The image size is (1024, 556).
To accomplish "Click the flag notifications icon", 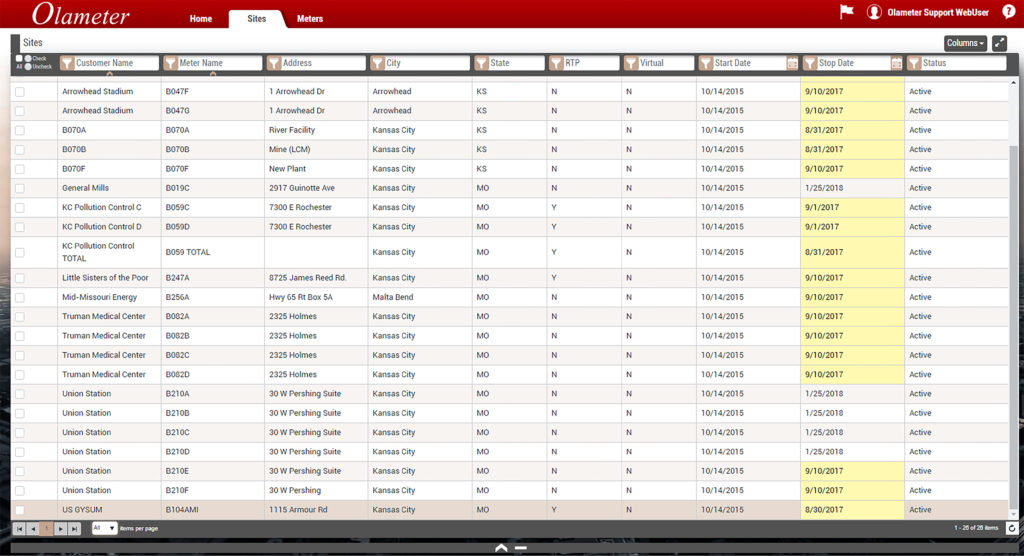I will 846,12.
